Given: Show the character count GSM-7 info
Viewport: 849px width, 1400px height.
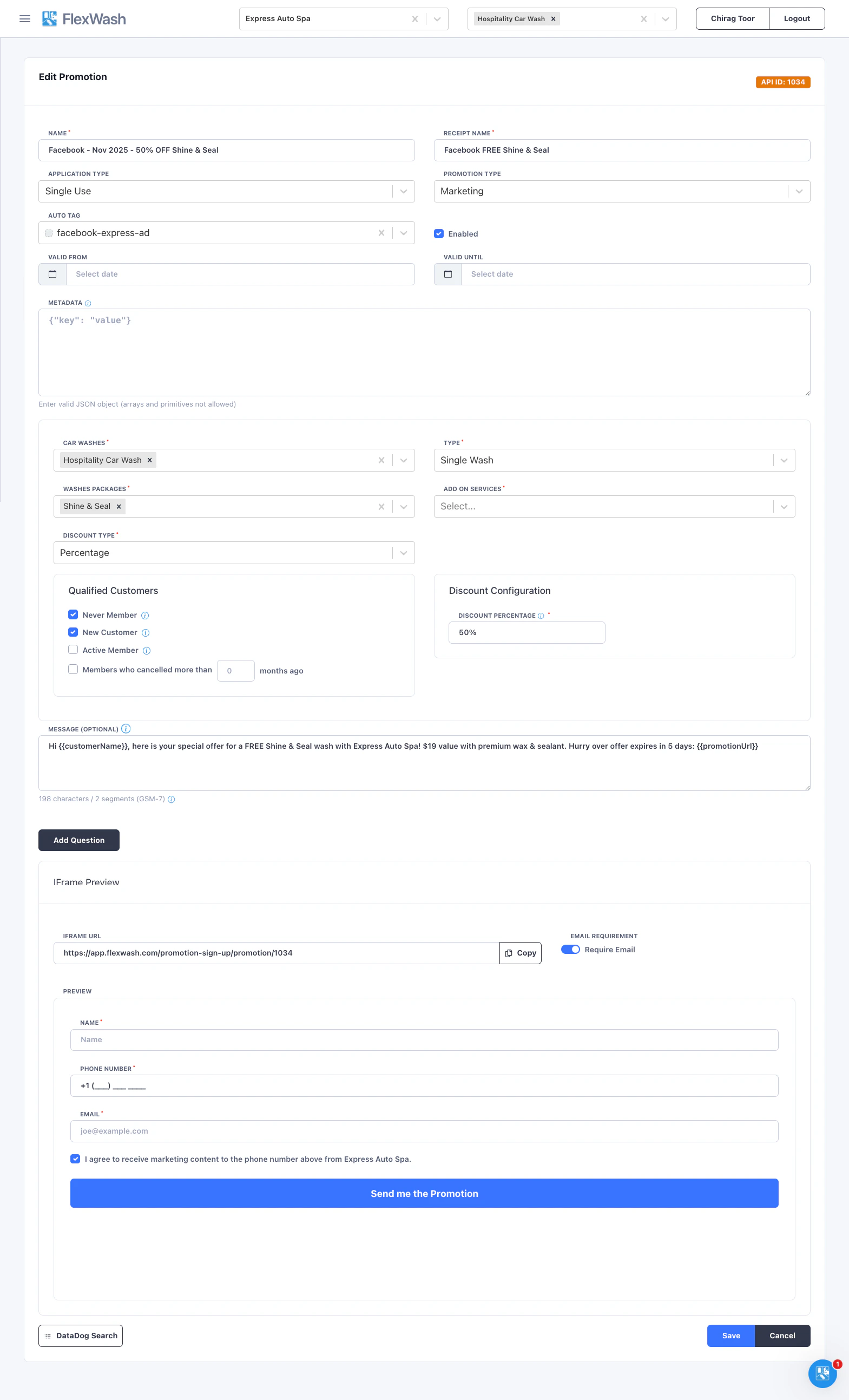Looking at the screenshot, I should pos(172,800).
